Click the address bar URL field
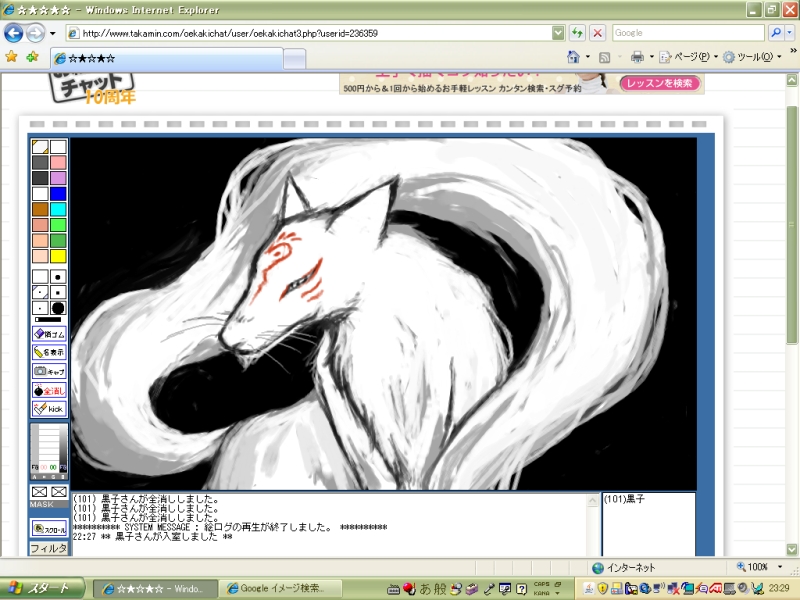Image resolution: width=800 pixels, height=600 pixels. pos(309,33)
